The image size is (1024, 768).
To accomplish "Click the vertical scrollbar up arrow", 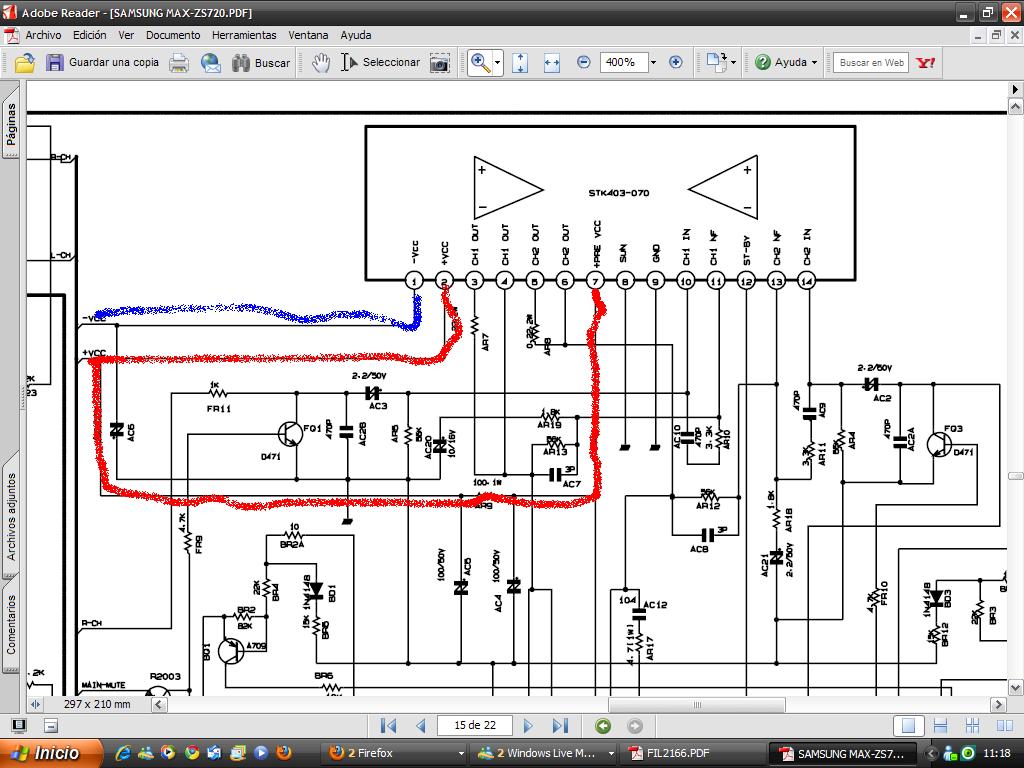I will point(1016,106).
